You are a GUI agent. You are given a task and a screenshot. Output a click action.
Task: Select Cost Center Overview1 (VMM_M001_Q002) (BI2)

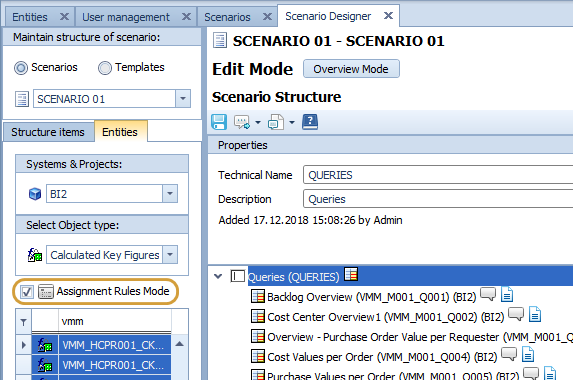[386, 317]
